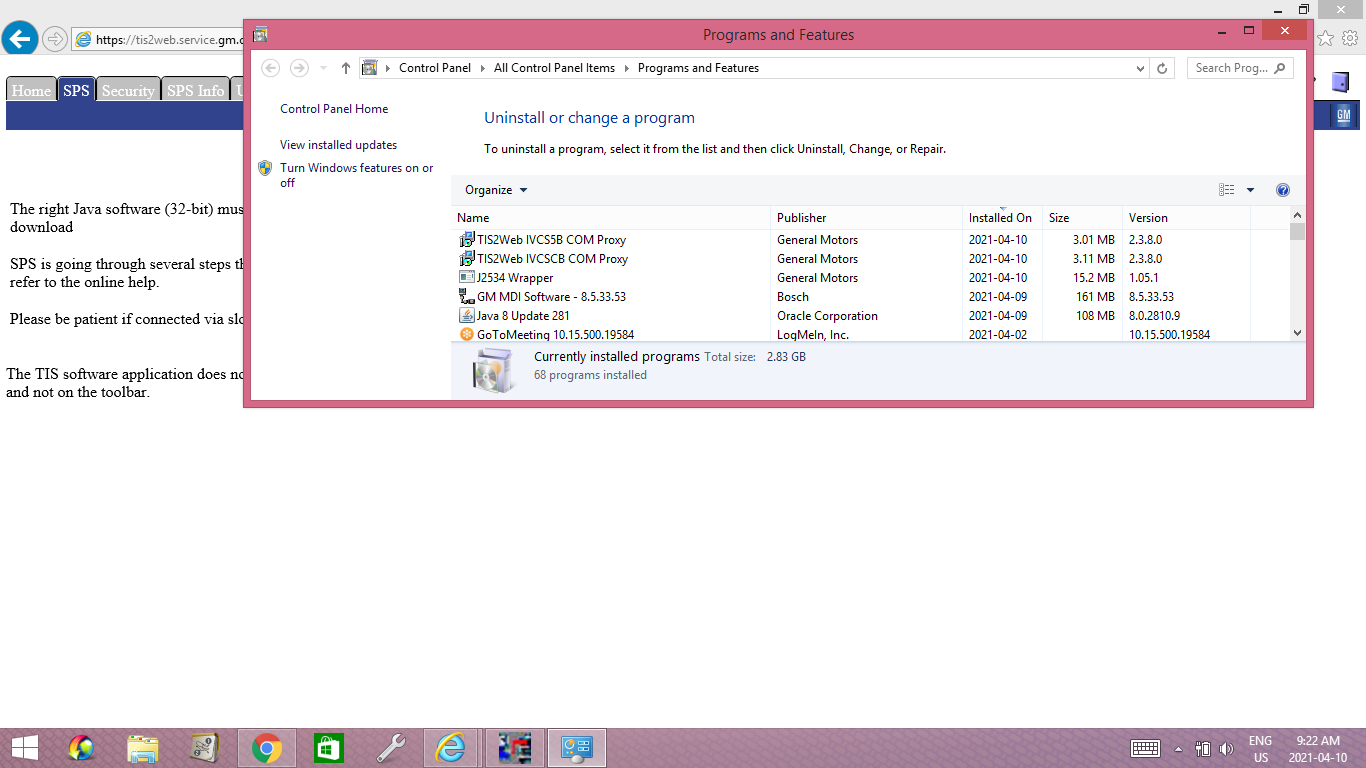The height and width of the screenshot is (768, 1366).
Task: Sort programs by Size column
Action: 1083,218
